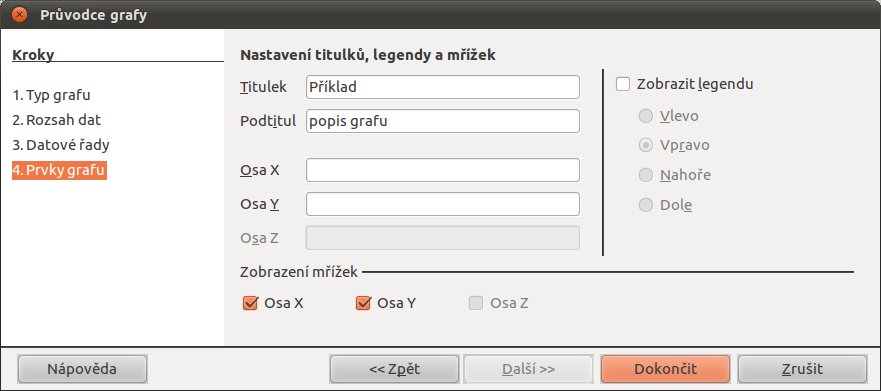The height and width of the screenshot is (391, 881).
Task: Click the Titulek field containing Příklad
Action: pyautogui.click(x=443, y=87)
